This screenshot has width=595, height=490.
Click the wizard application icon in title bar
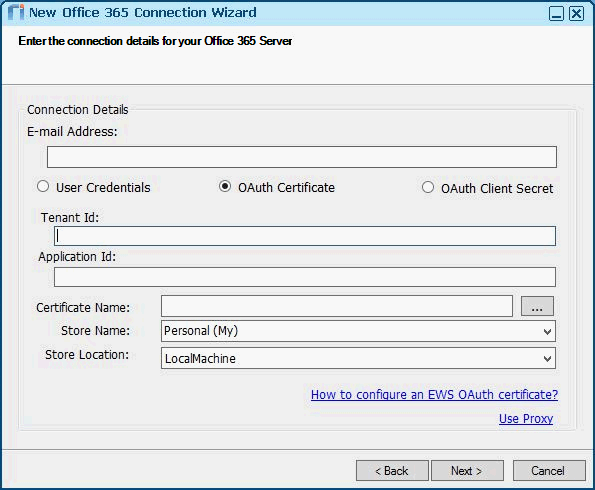(16, 13)
